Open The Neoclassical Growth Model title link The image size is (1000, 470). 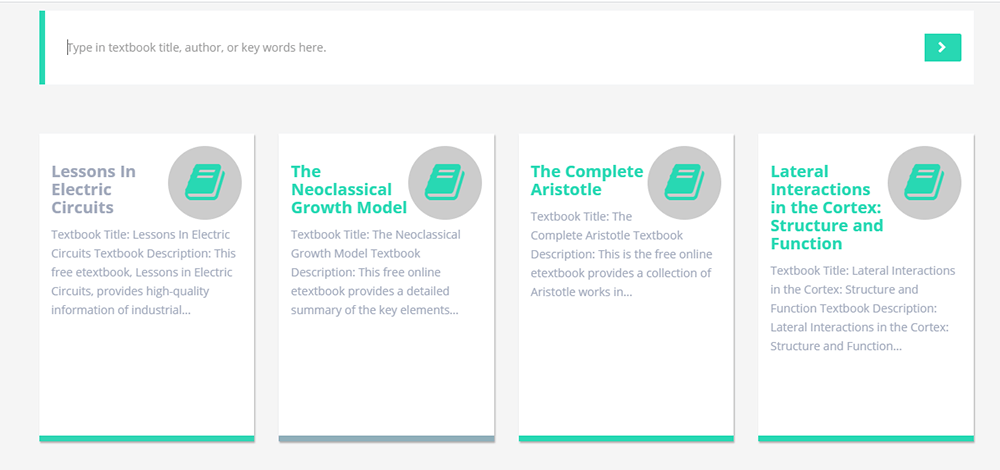pos(348,190)
